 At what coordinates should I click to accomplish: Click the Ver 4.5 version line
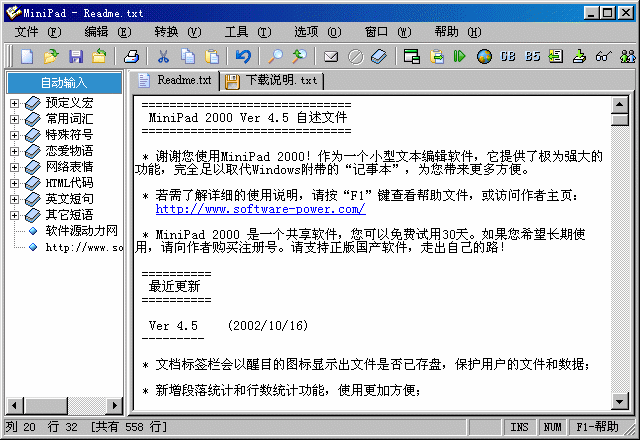(173, 326)
